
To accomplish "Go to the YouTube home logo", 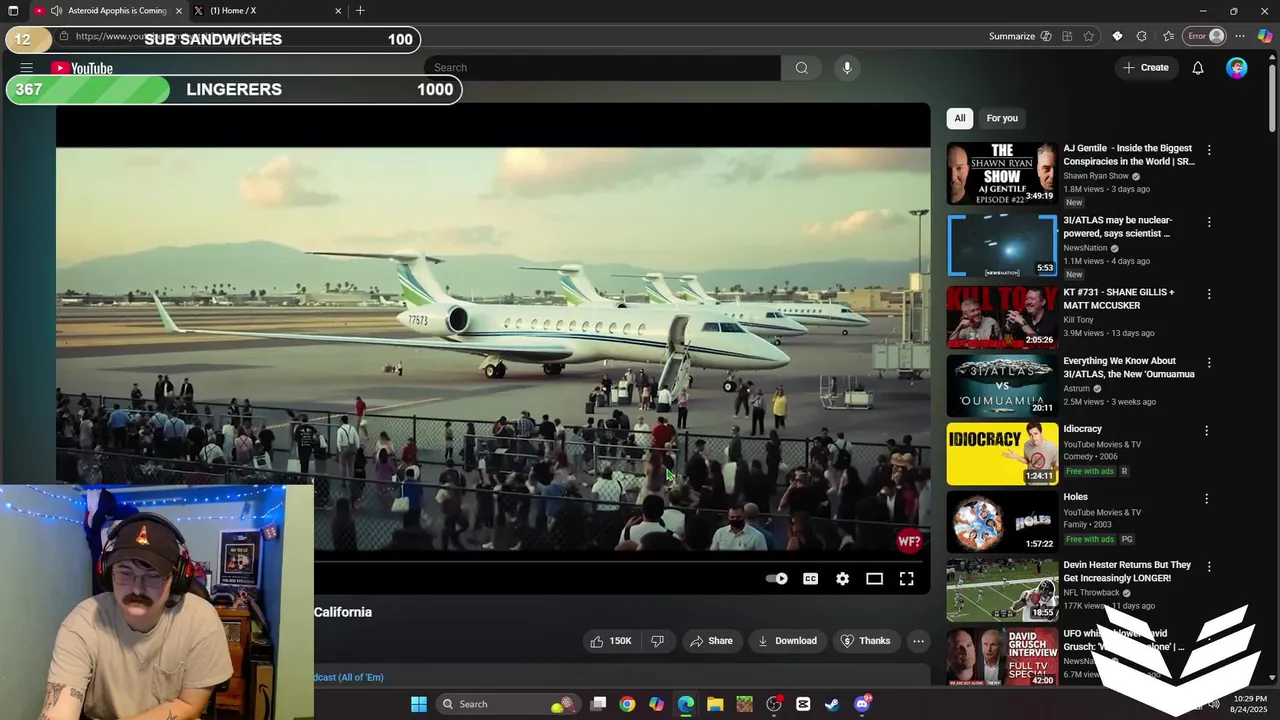I will coord(82,68).
